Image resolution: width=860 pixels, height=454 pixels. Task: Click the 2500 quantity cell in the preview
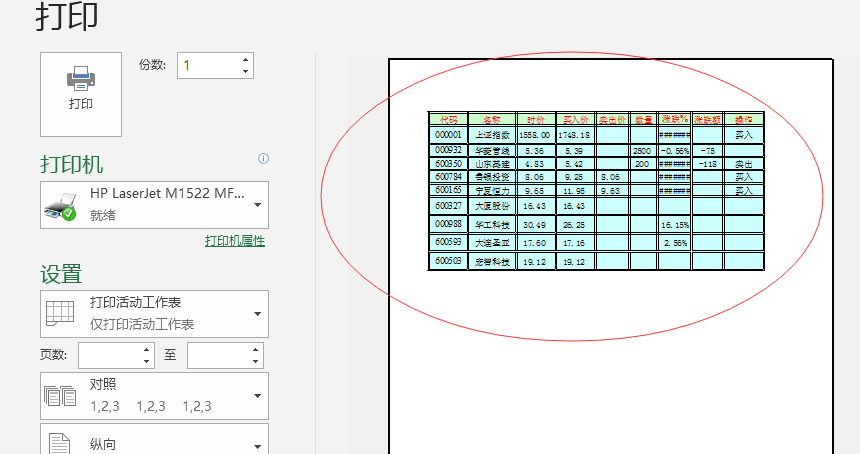[x=642, y=150]
